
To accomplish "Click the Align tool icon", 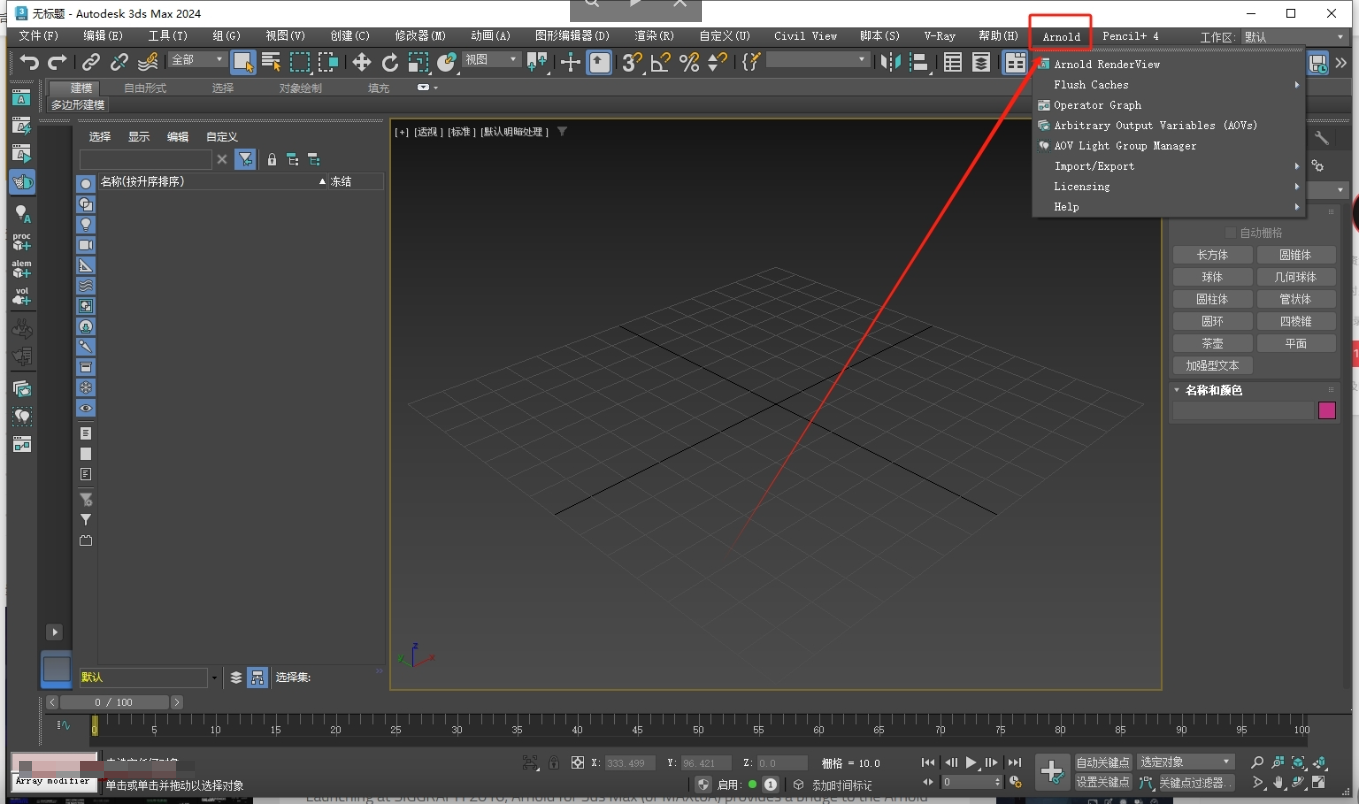I will [x=918, y=62].
